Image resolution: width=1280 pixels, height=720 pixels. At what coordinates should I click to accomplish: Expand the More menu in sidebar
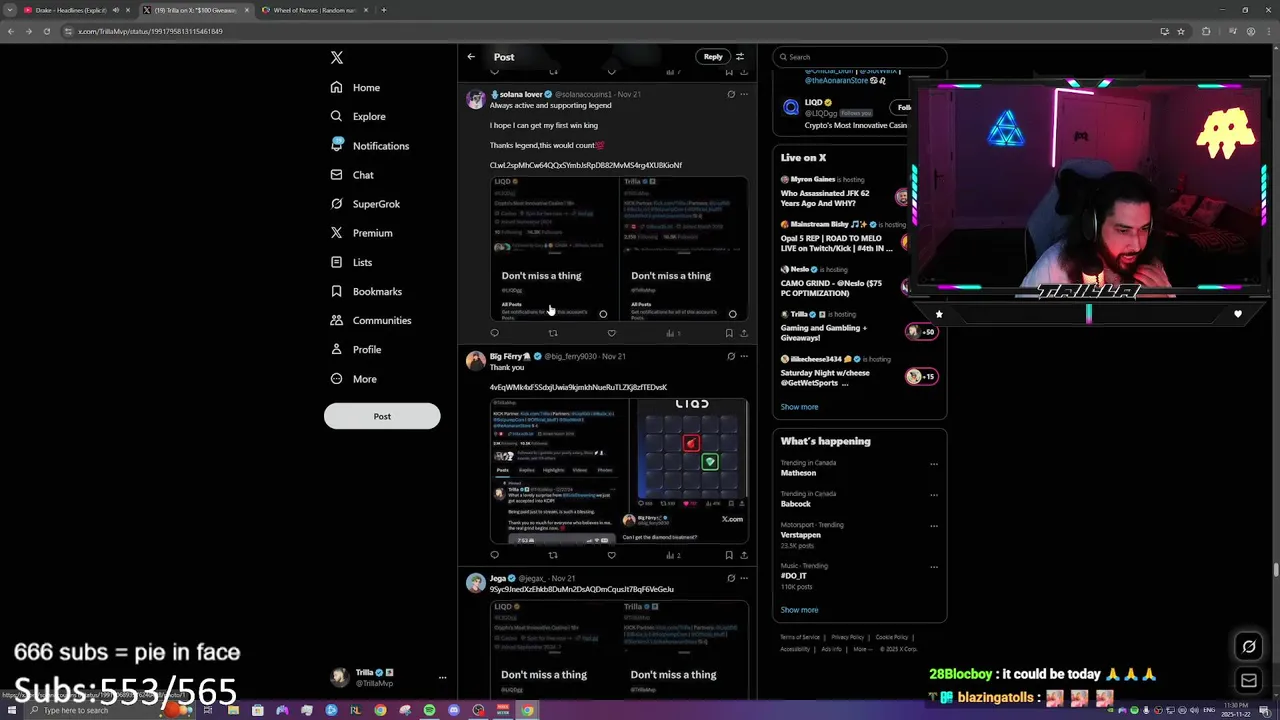[x=353, y=379]
